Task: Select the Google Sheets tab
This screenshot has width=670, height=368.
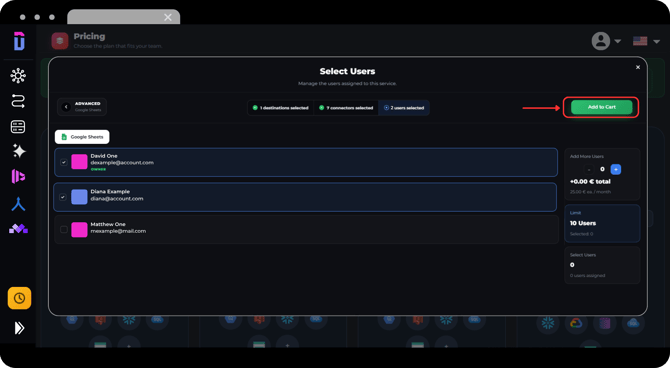Action: 82,137
